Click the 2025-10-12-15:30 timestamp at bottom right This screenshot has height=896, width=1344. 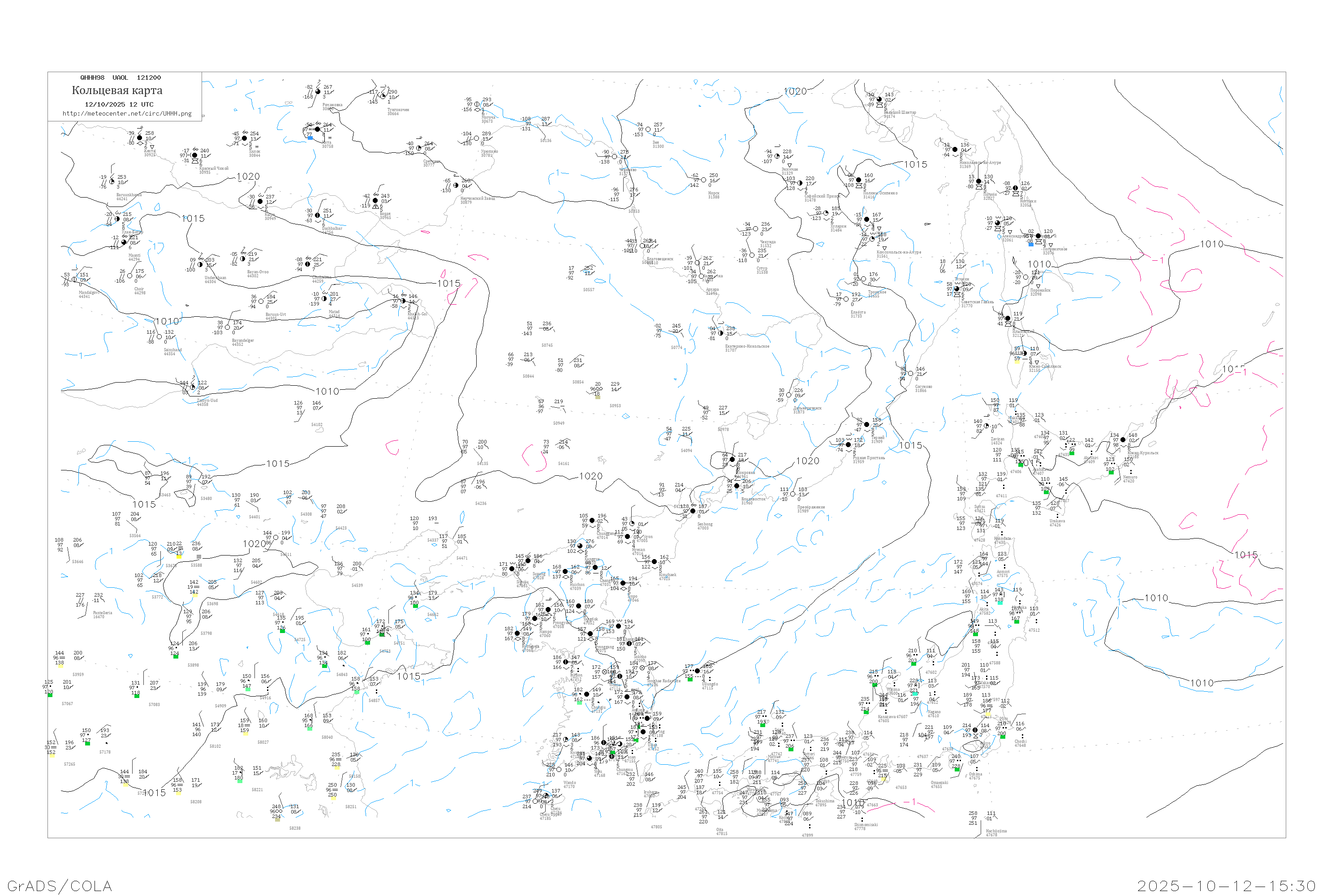(1226, 886)
